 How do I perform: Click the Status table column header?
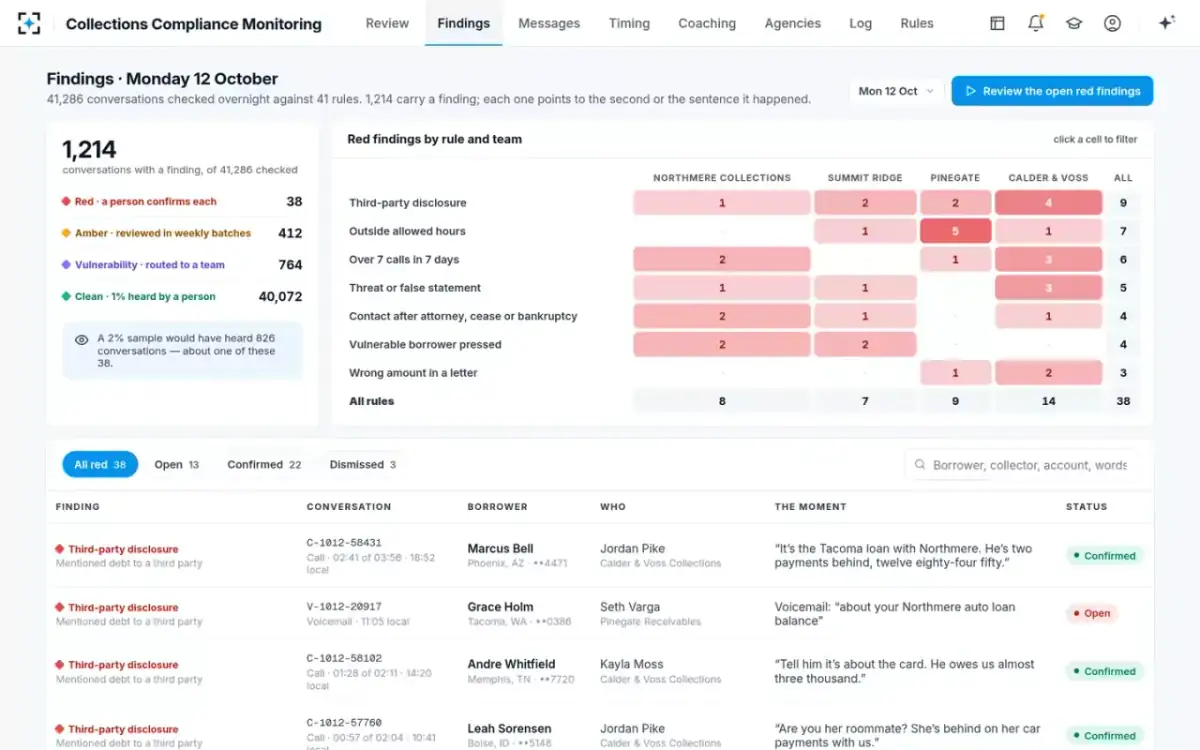1086,507
